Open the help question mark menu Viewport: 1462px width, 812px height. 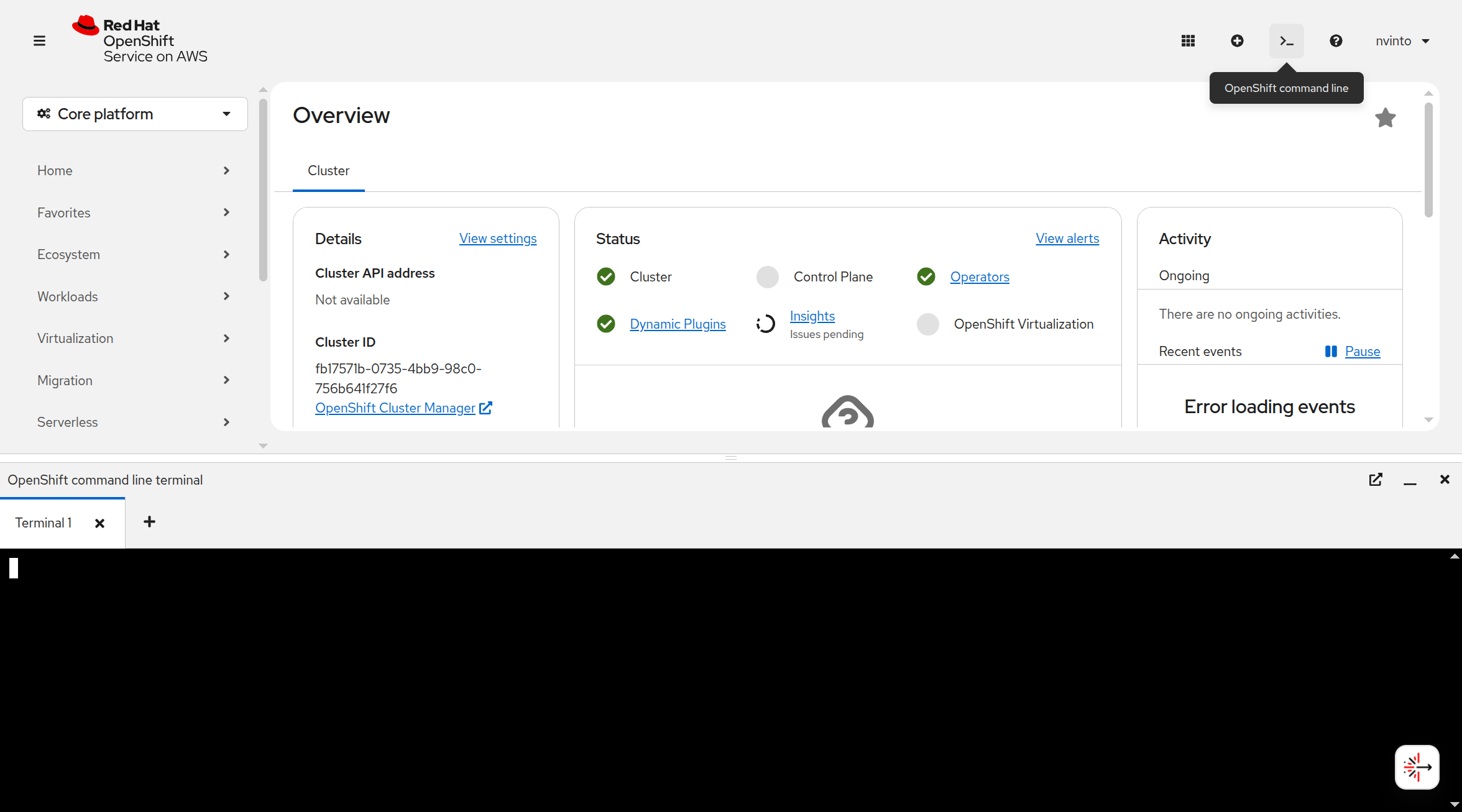click(x=1336, y=41)
